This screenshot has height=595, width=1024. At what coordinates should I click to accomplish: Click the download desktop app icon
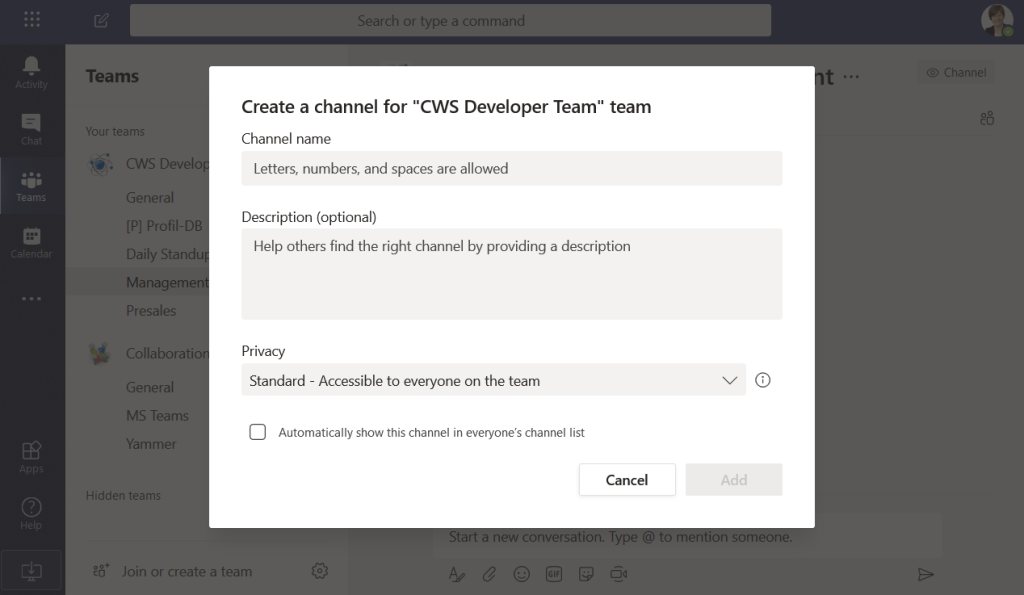click(31, 570)
